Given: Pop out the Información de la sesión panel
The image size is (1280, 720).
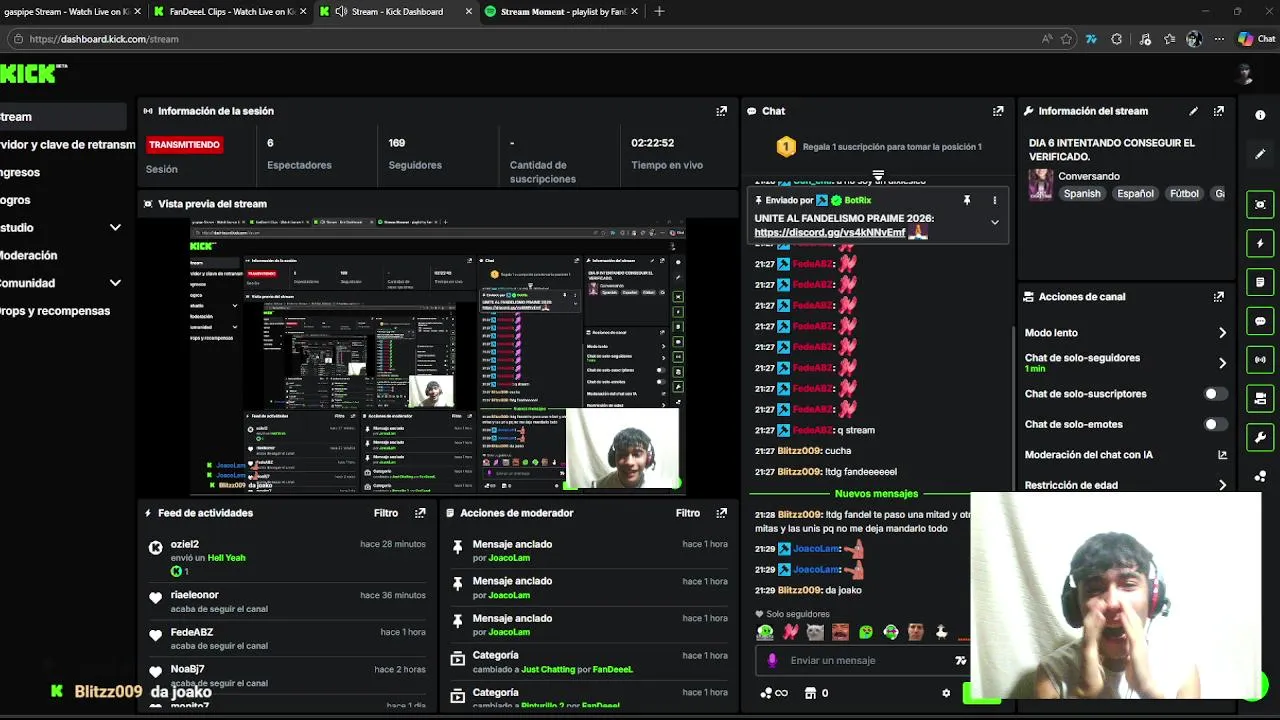Looking at the screenshot, I should (721, 111).
